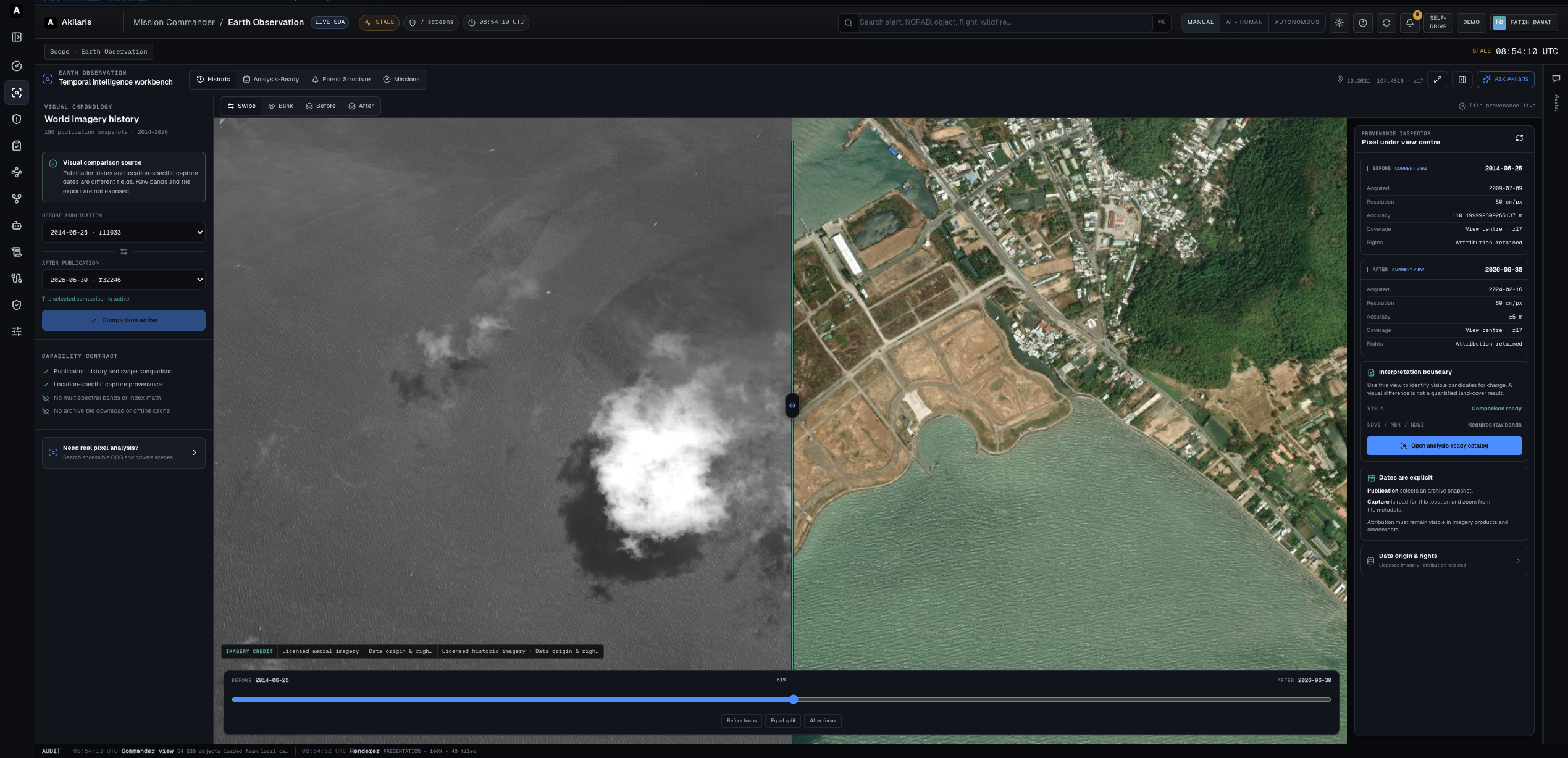Switch to AI + HUMAN control mode

[1244, 22]
